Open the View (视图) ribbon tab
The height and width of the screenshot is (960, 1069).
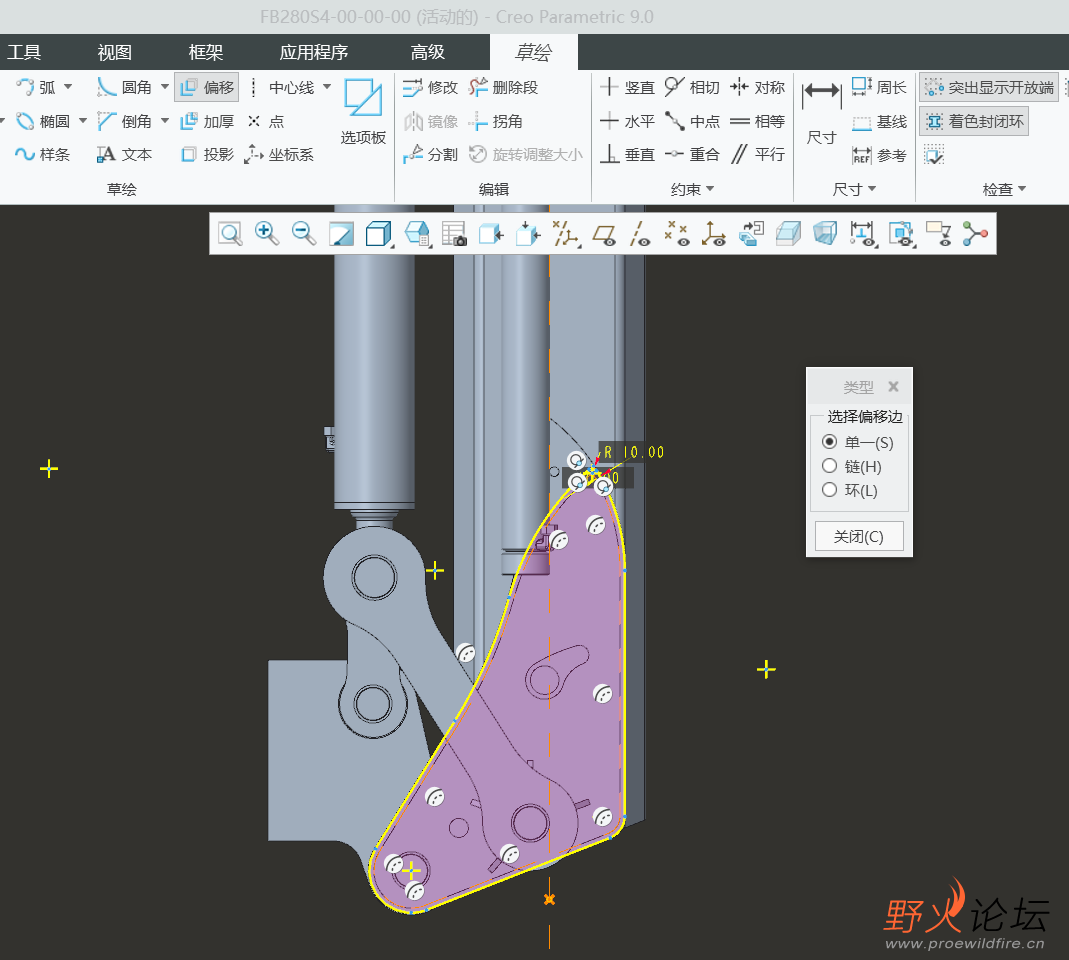click(x=115, y=52)
